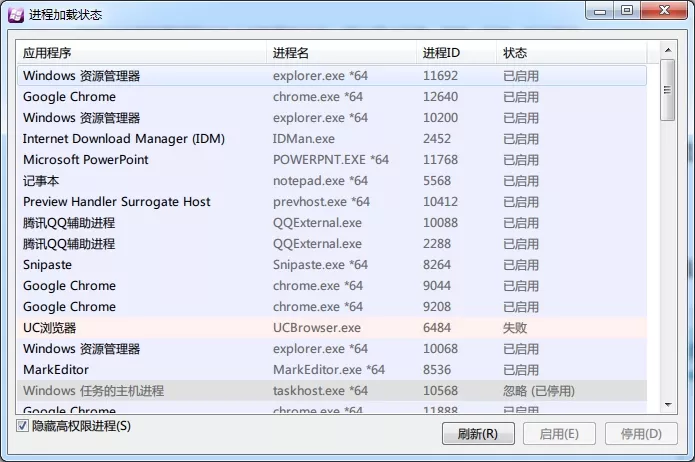Image resolution: width=695 pixels, height=462 pixels.
Task: Click process ID 6484
Action: [437, 328]
